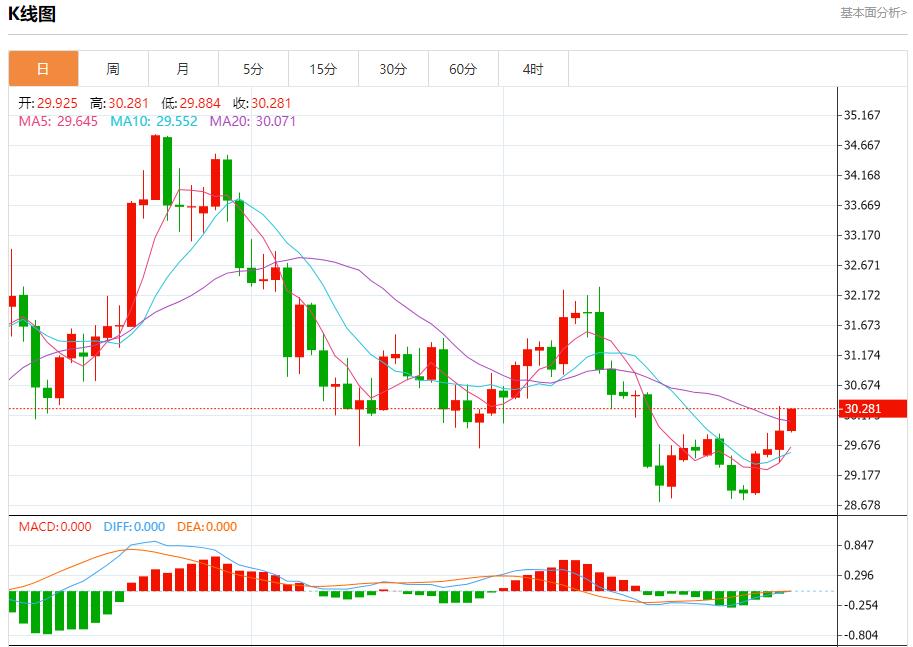Click the MACD indicator label
Viewport: 913px width, 647px height.
(x=55, y=527)
